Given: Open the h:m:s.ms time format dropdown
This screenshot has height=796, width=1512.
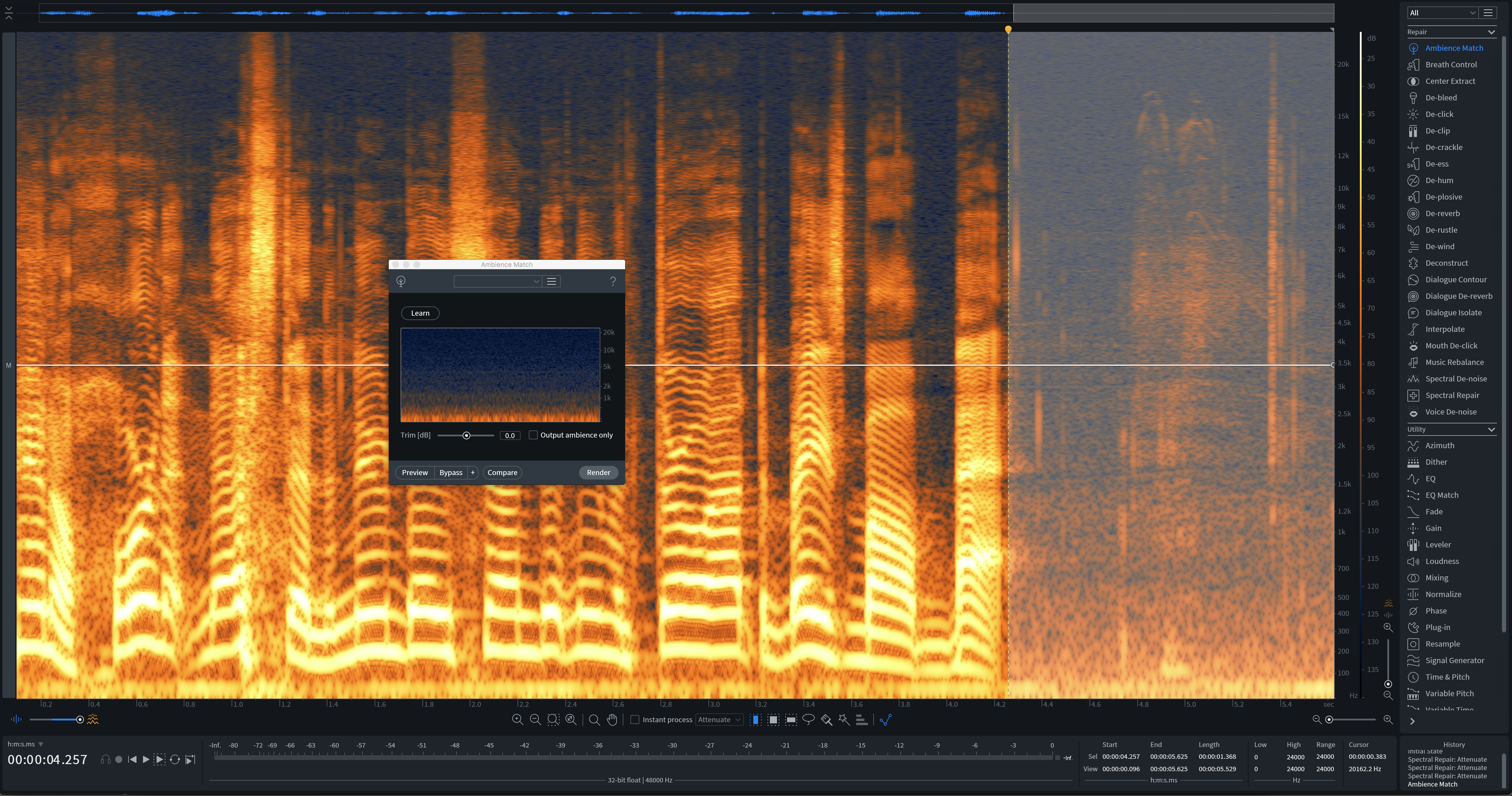Looking at the screenshot, I should pyautogui.click(x=25, y=744).
